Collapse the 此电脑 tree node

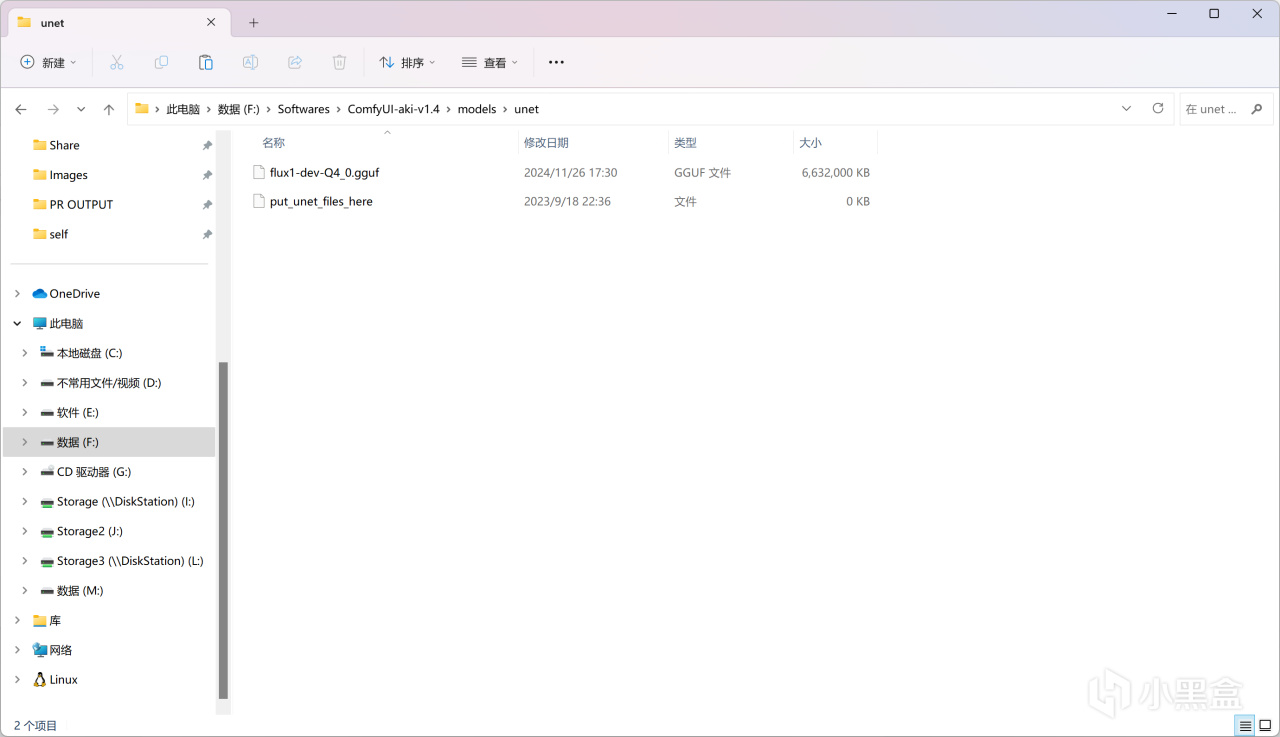(x=17, y=323)
